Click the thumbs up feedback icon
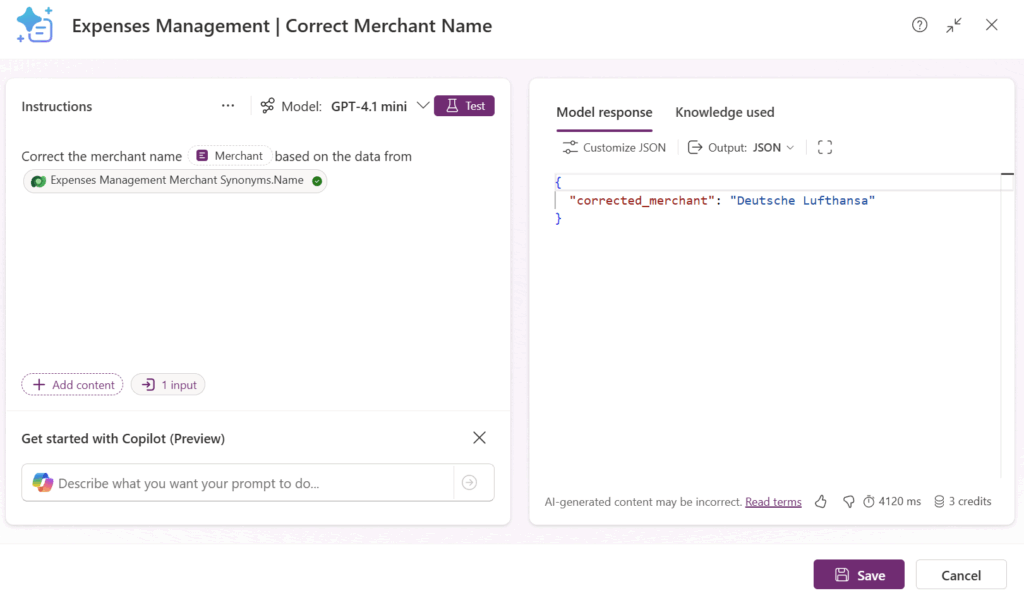Viewport: 1024px width, 598px height. tap(821, 501)
